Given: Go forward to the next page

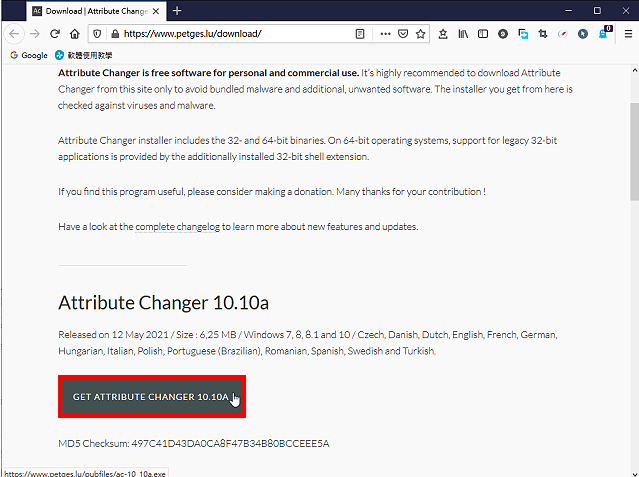Looking at the screenshot, I should [x=35, y=34].
